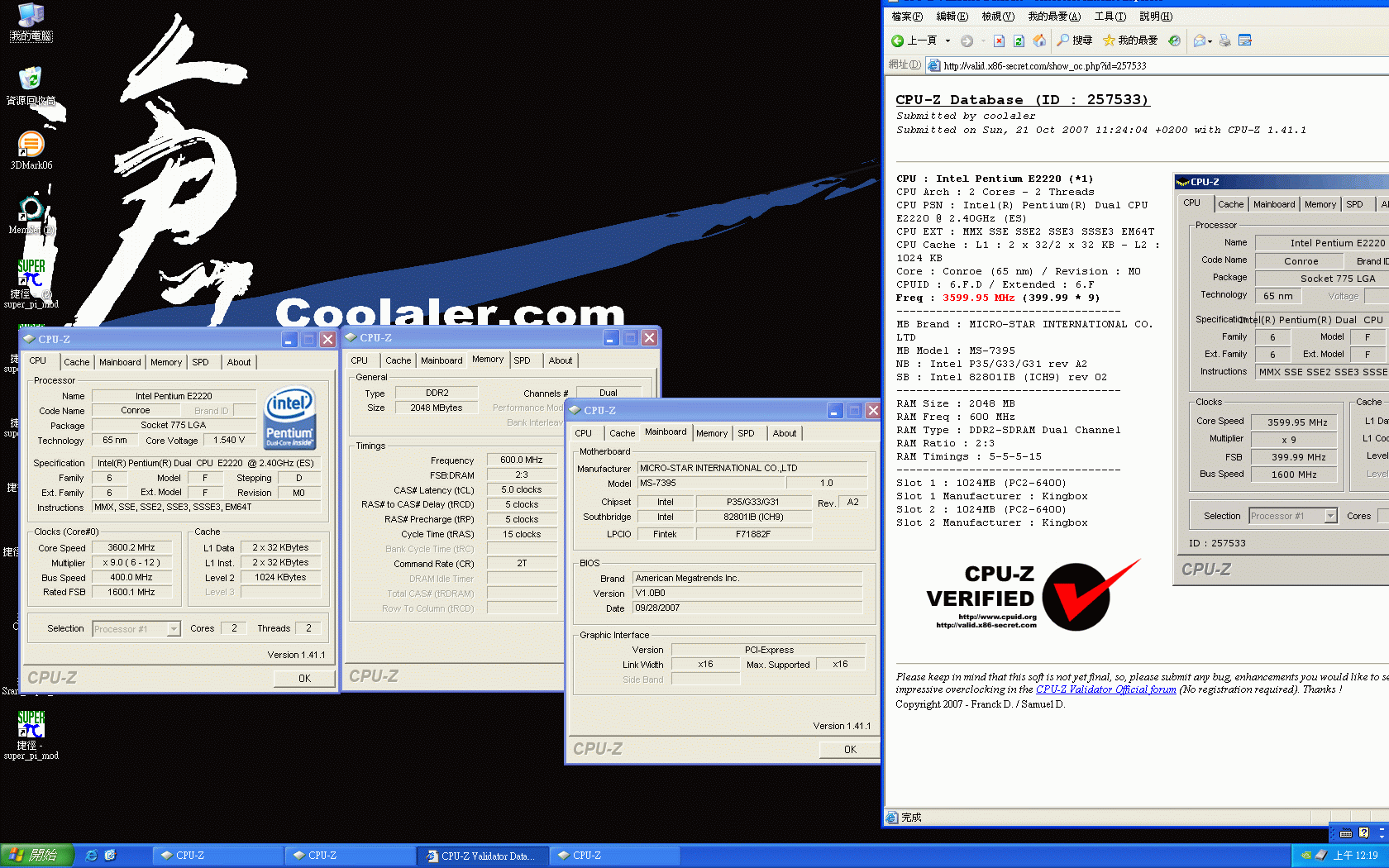Open the Favorites (我的最愛) menu in browser menu bar
This screenshot has height=868, width=1389.
(x=1054, y=17)
